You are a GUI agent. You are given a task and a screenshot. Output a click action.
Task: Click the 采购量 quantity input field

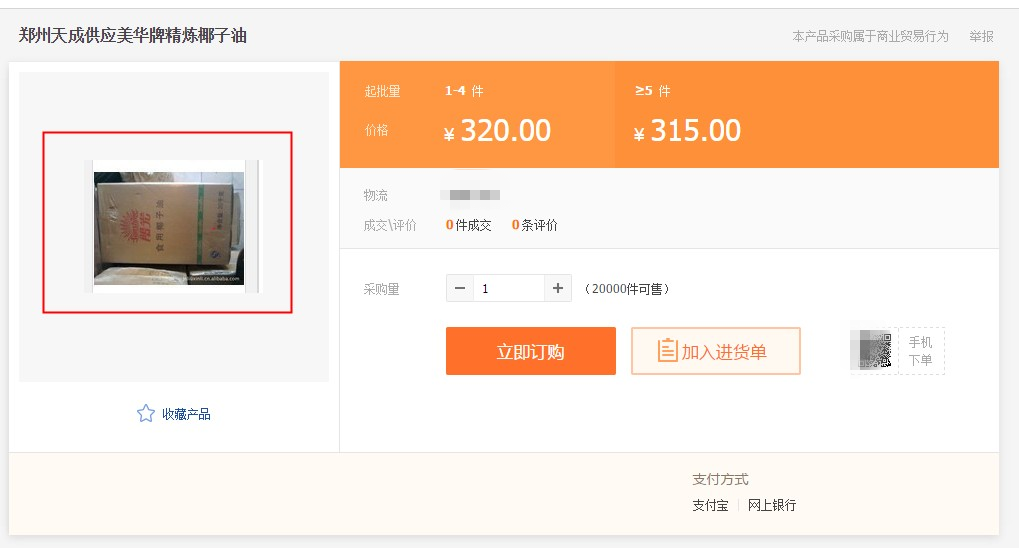click(x=508, y=288)
